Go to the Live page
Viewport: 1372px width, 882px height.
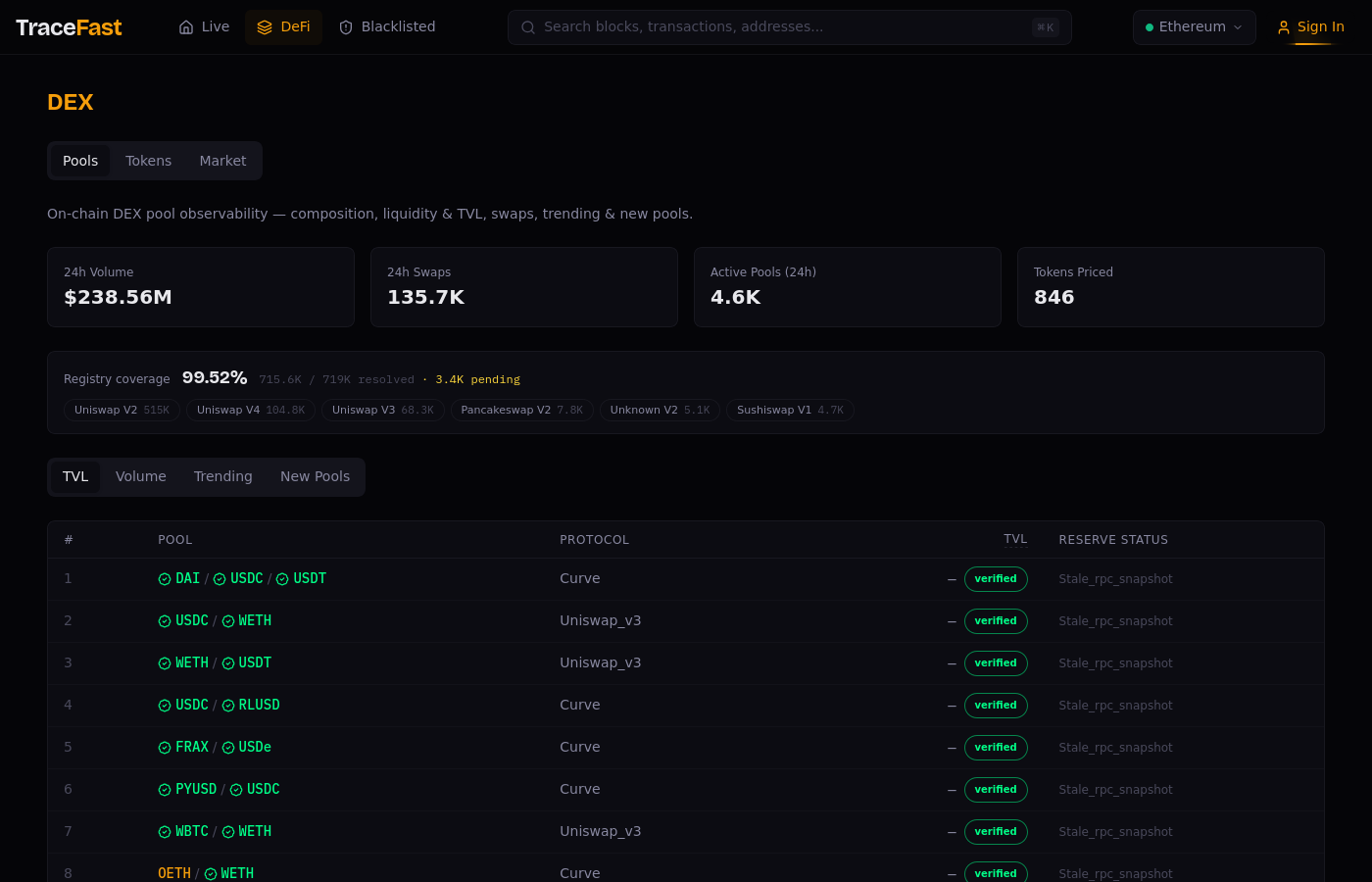pos(204,27)
